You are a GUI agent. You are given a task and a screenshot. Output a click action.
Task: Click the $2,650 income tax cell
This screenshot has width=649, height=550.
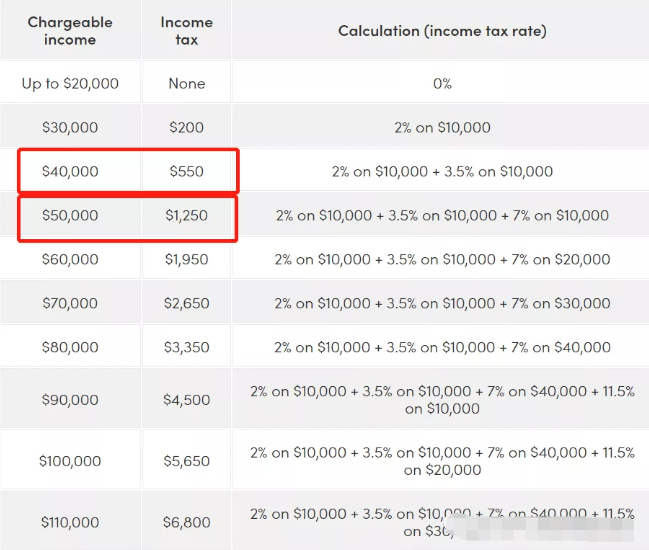[x=186, y=303]
